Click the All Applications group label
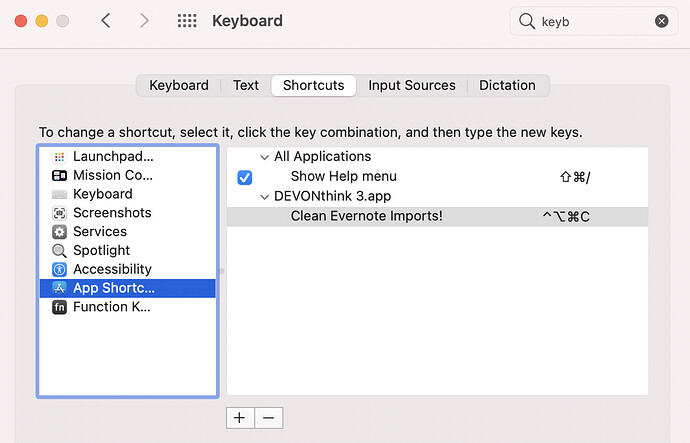690x443 pixels. coord(323,157)
